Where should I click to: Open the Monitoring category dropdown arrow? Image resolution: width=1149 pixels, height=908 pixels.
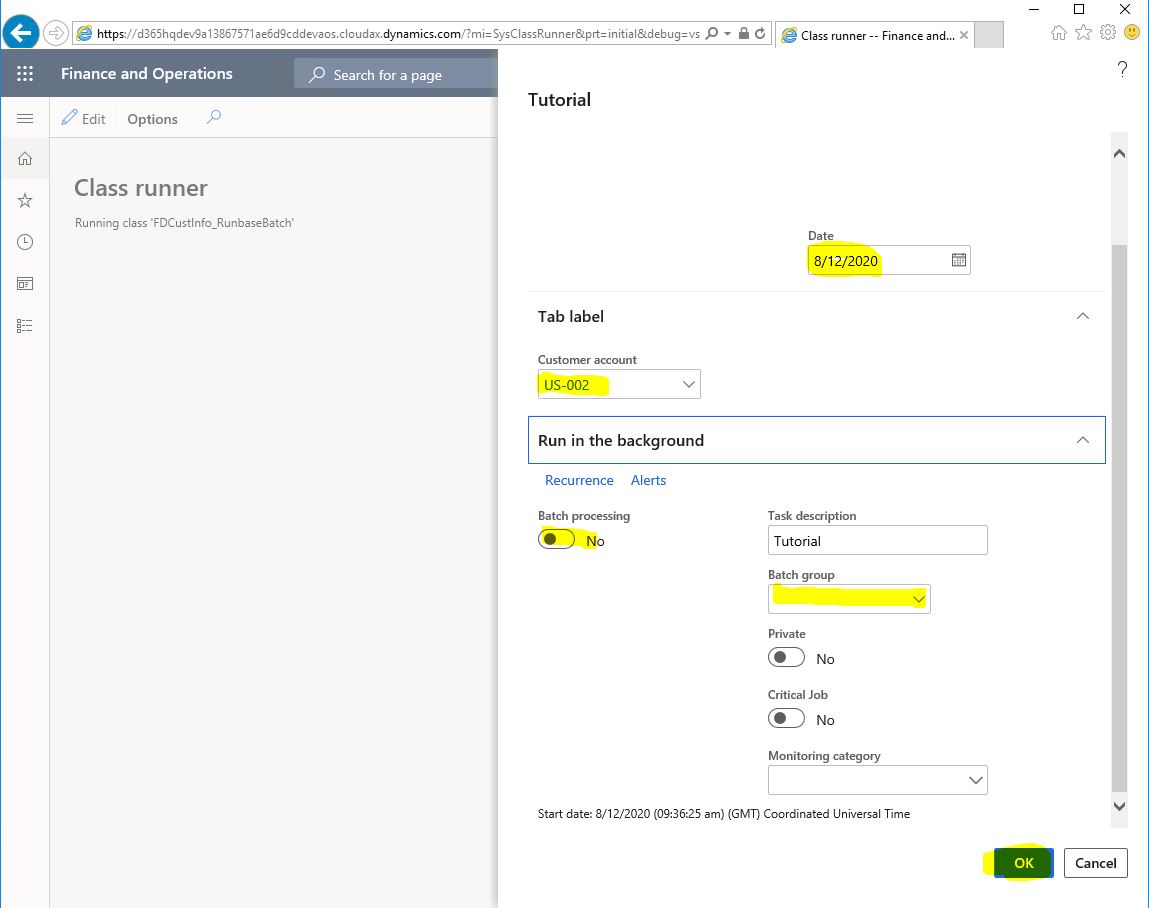(975, 780)
